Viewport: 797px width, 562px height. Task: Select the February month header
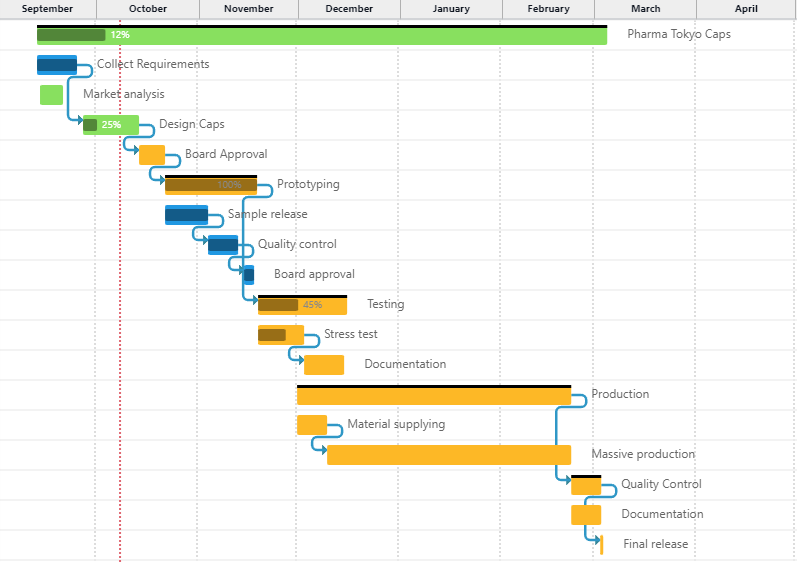(548, 9)
